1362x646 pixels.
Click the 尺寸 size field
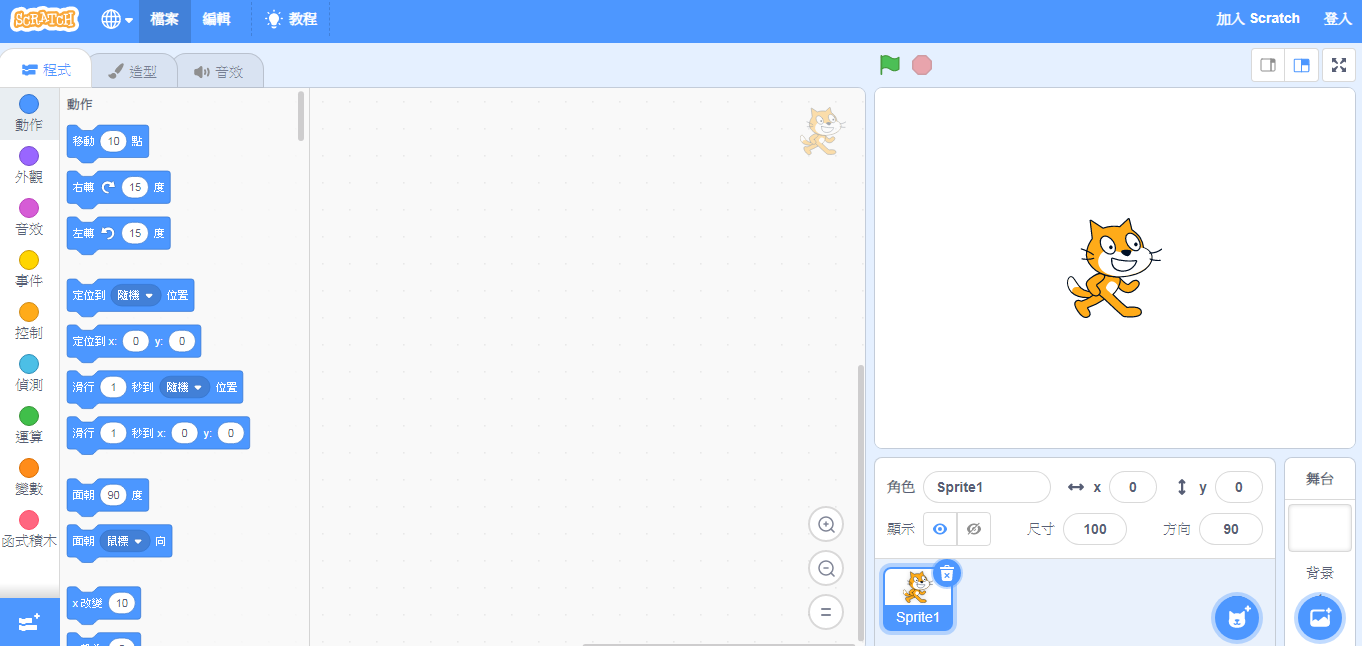click(x=1095, y=529)
